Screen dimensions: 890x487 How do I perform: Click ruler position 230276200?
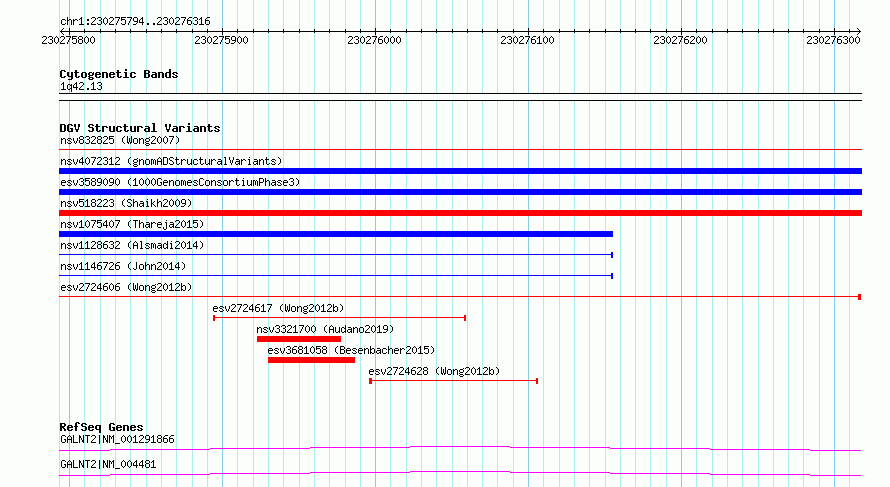[x=680, y=40]
